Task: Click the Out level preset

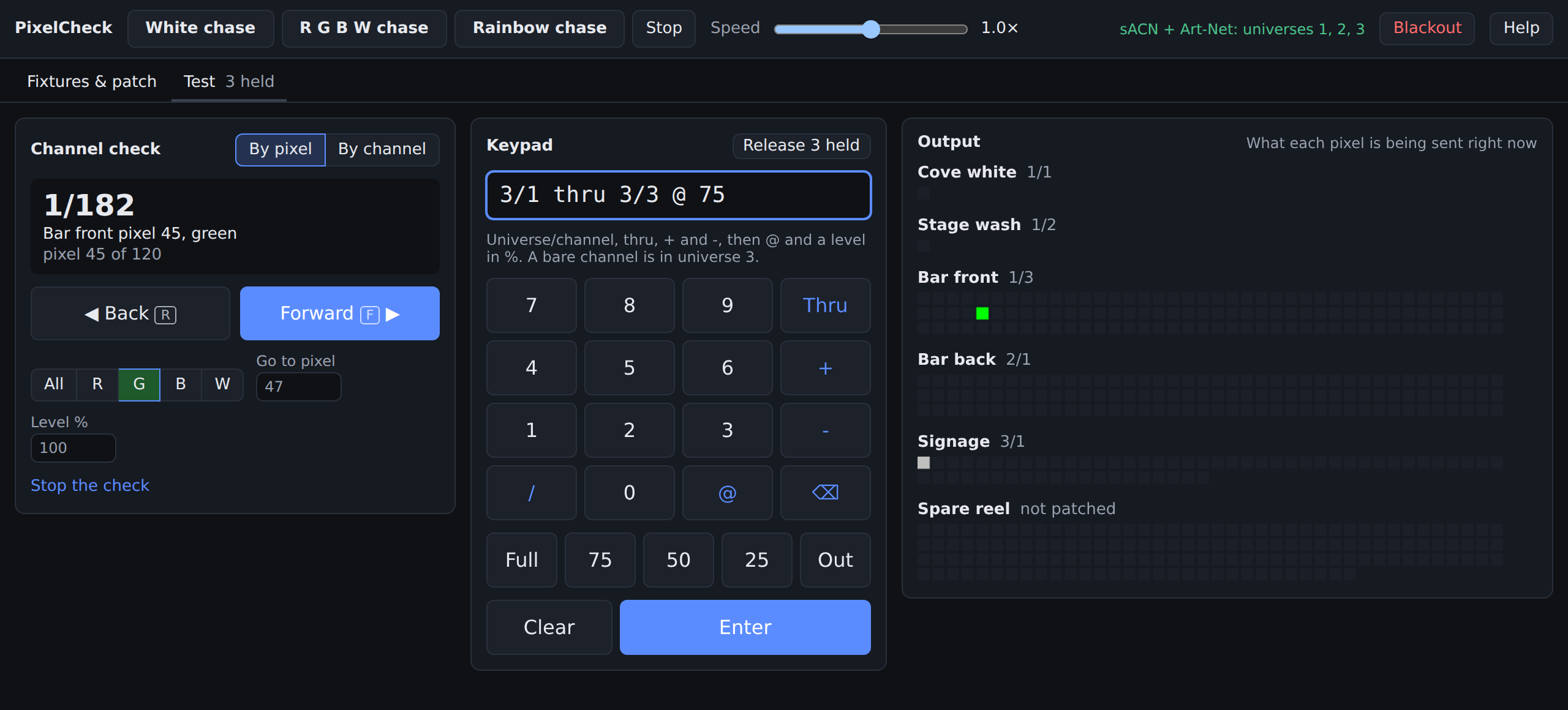Action: click(835, 560)
